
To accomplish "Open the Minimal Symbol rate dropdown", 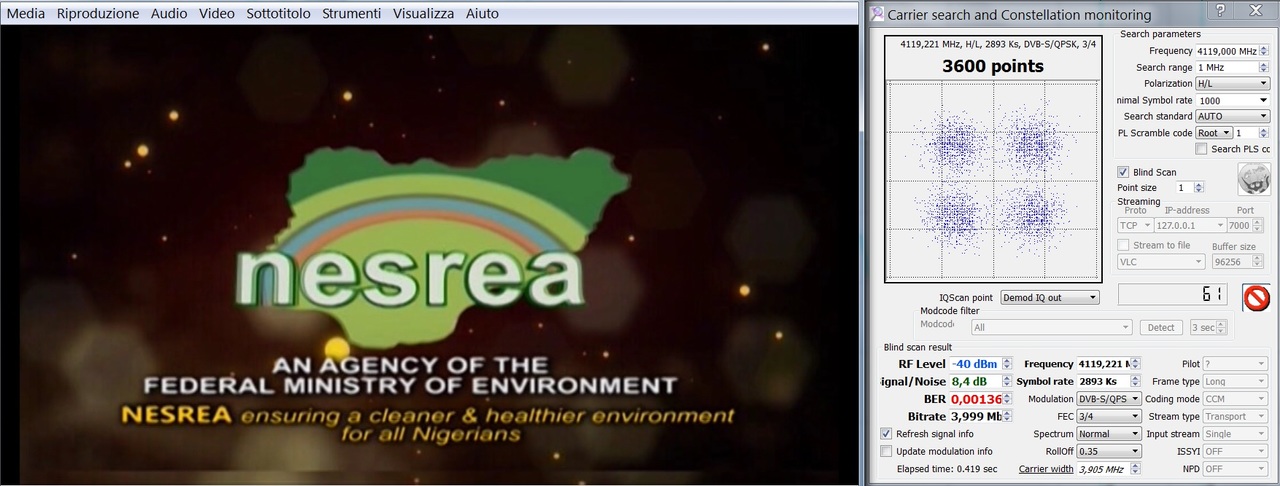I will [x=1233, y=100].
